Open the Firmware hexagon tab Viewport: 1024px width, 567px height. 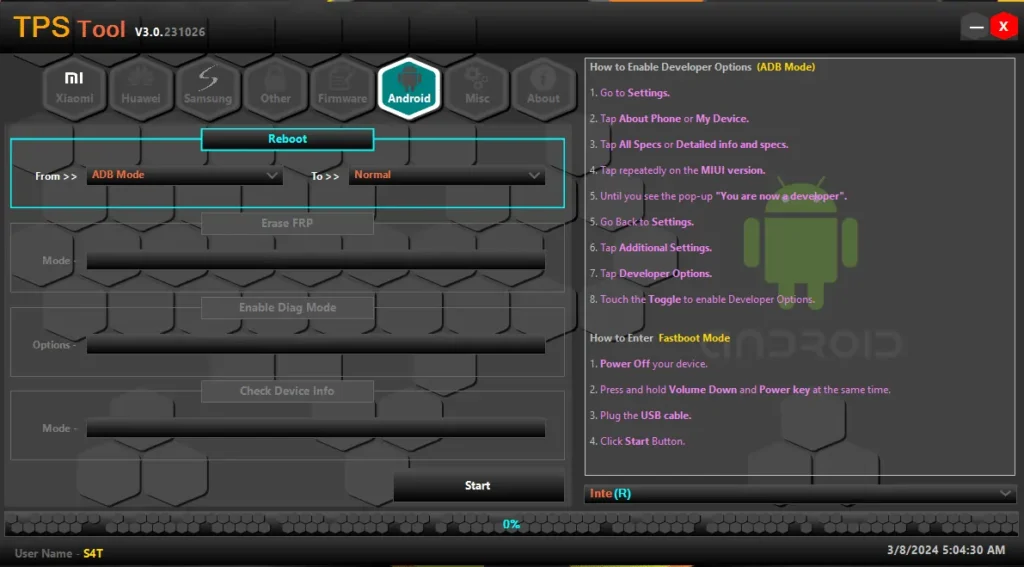(342, 89)
